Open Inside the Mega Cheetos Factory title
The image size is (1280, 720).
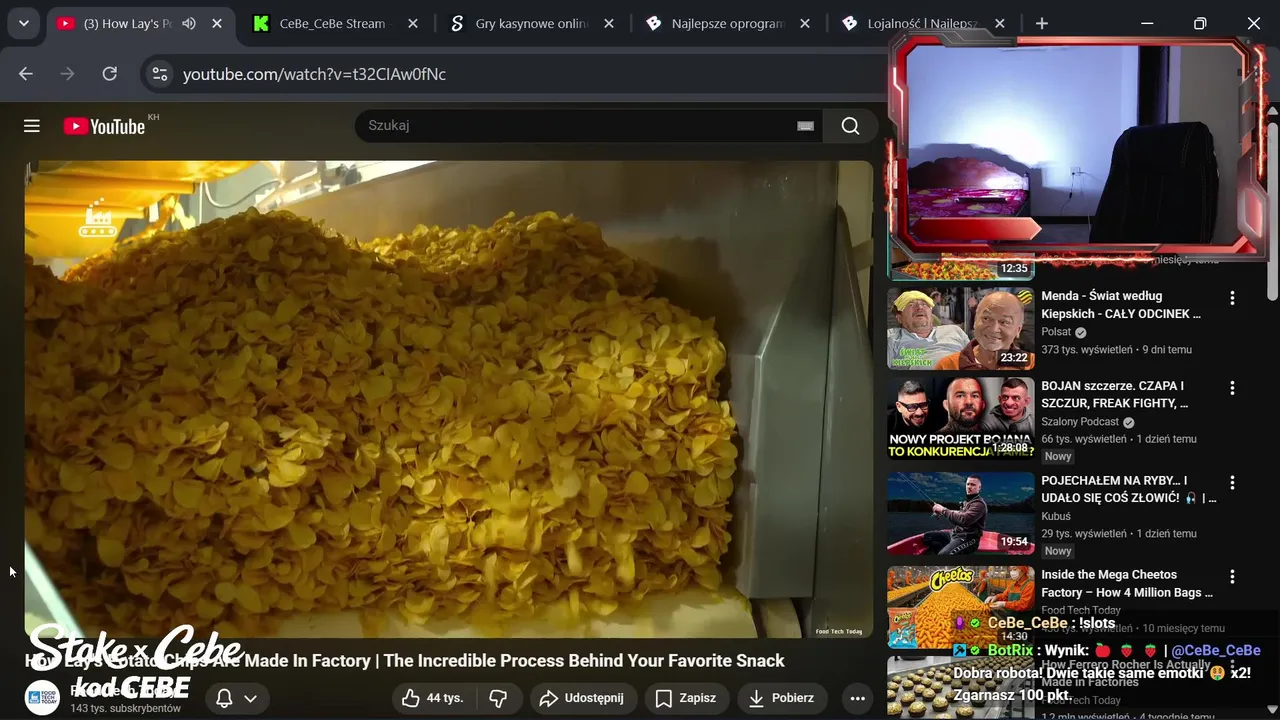click(x=1127, y=583)
